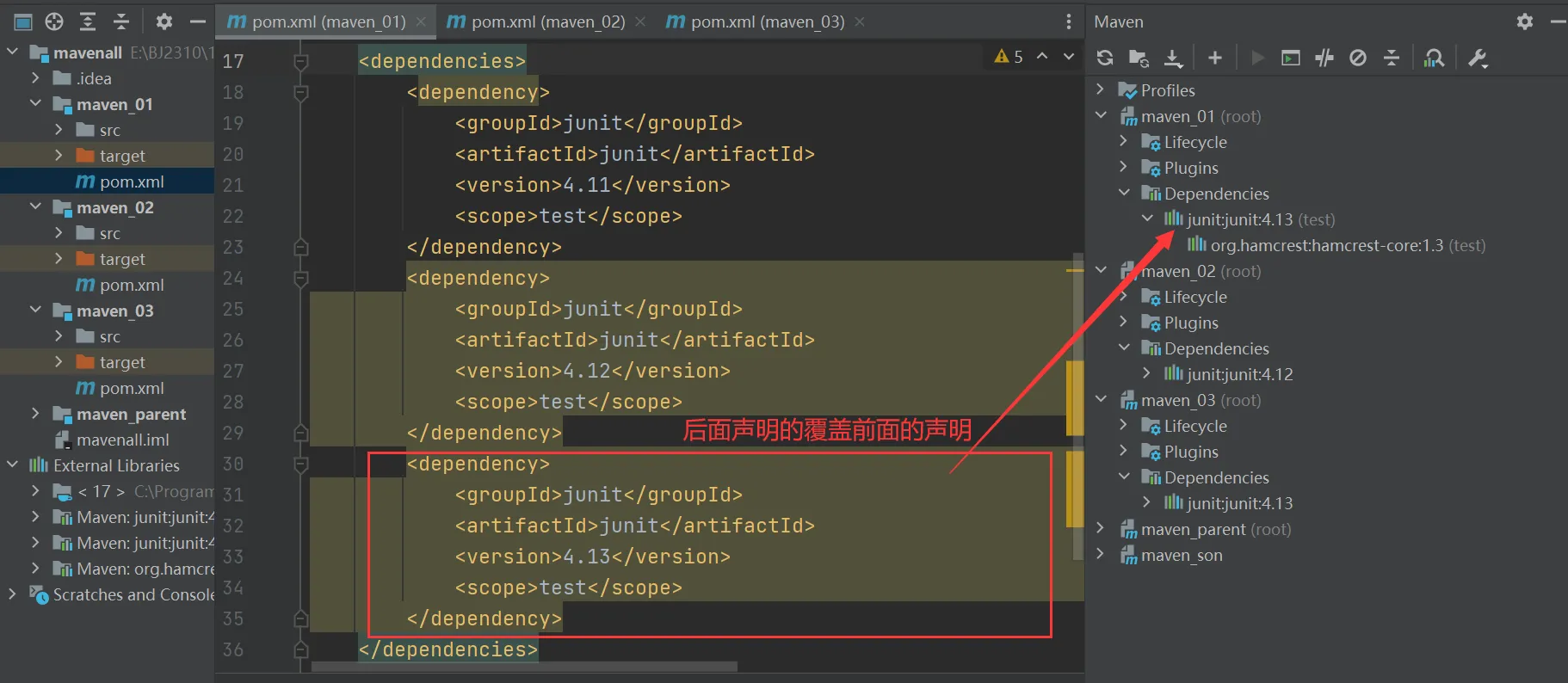Click Generate Sources and Update Folders icon
The image size is (1568, 683).
click(x=1139, y=58)
